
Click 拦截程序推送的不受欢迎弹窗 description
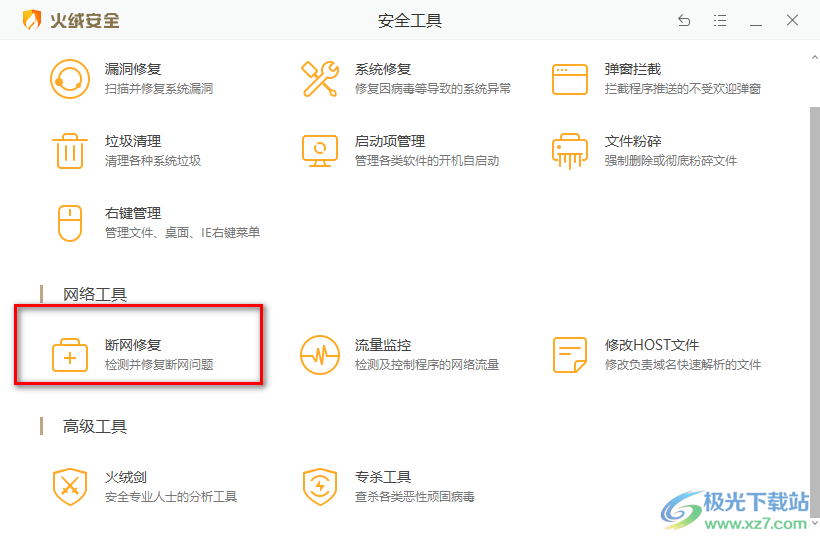[x=682, y=89]
